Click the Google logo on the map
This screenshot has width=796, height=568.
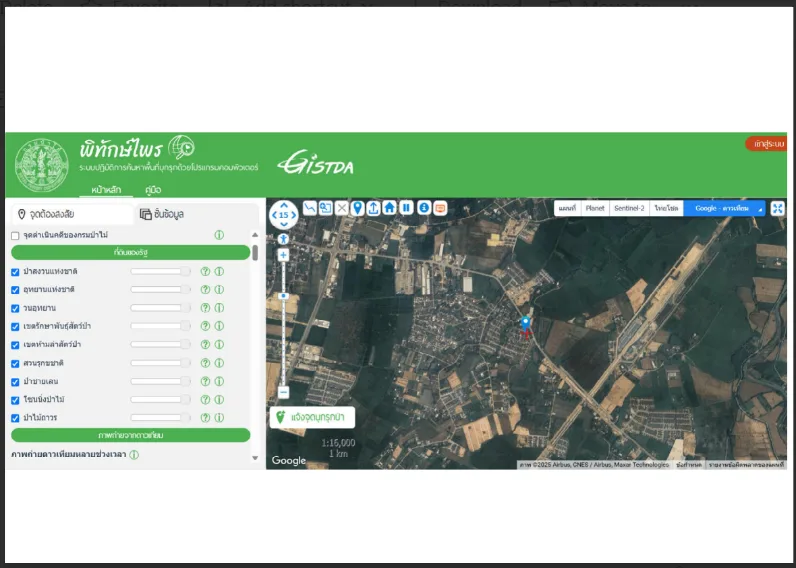(288, 460)
